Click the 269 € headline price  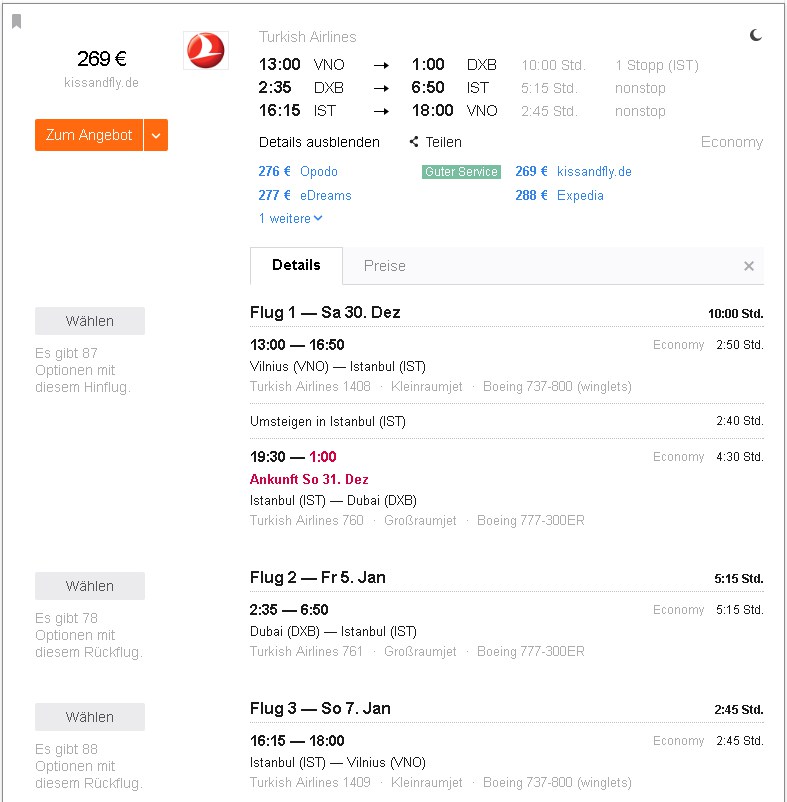102,58
